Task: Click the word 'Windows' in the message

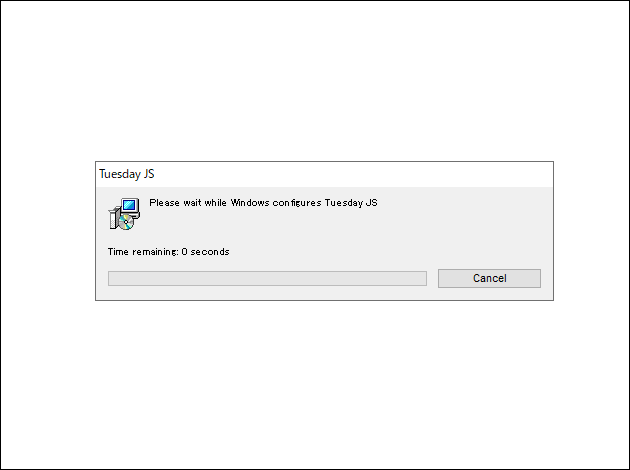Action: [x=250, y=203]
